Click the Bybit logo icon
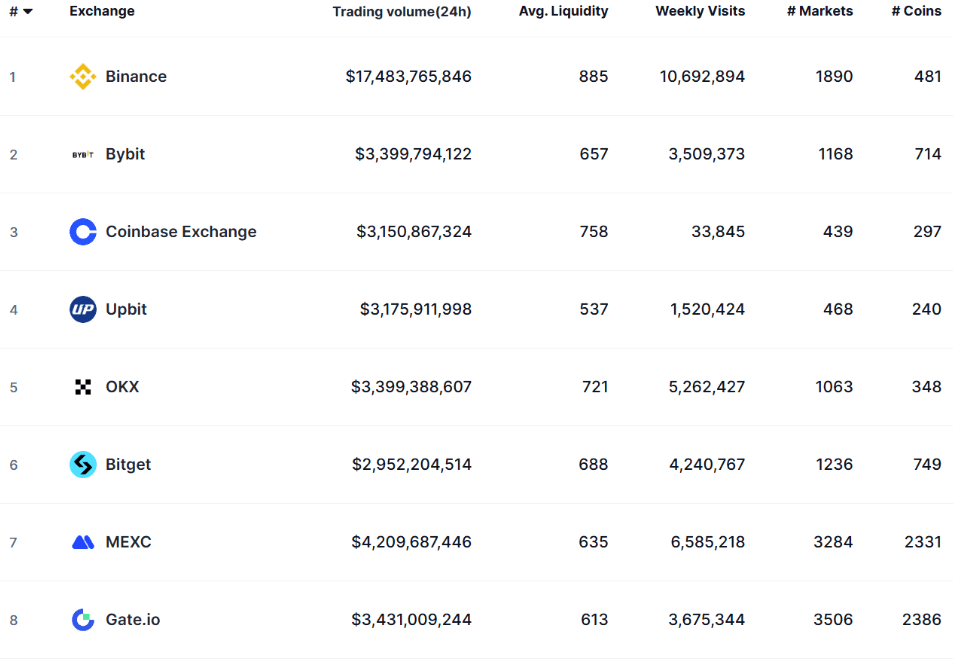Viewport: 953px width, 665px height. [x=83, y=154]
